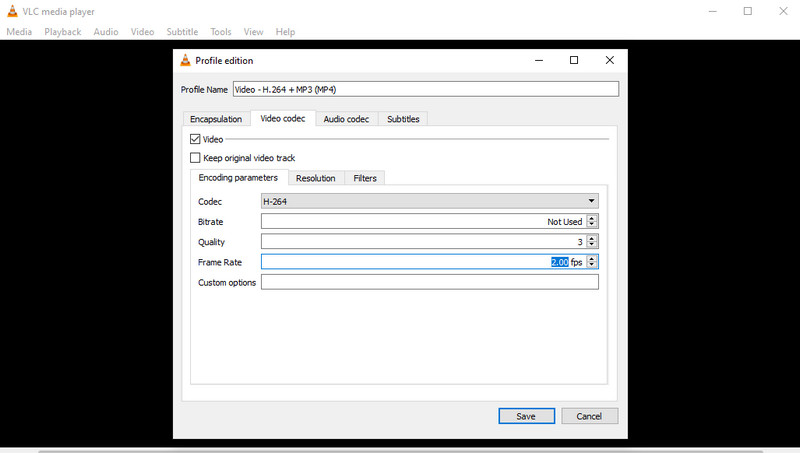Maximize the Profile edition dialog
Image resolution: width=800 pixels, height=453 pixels.
tap(573, 60)
